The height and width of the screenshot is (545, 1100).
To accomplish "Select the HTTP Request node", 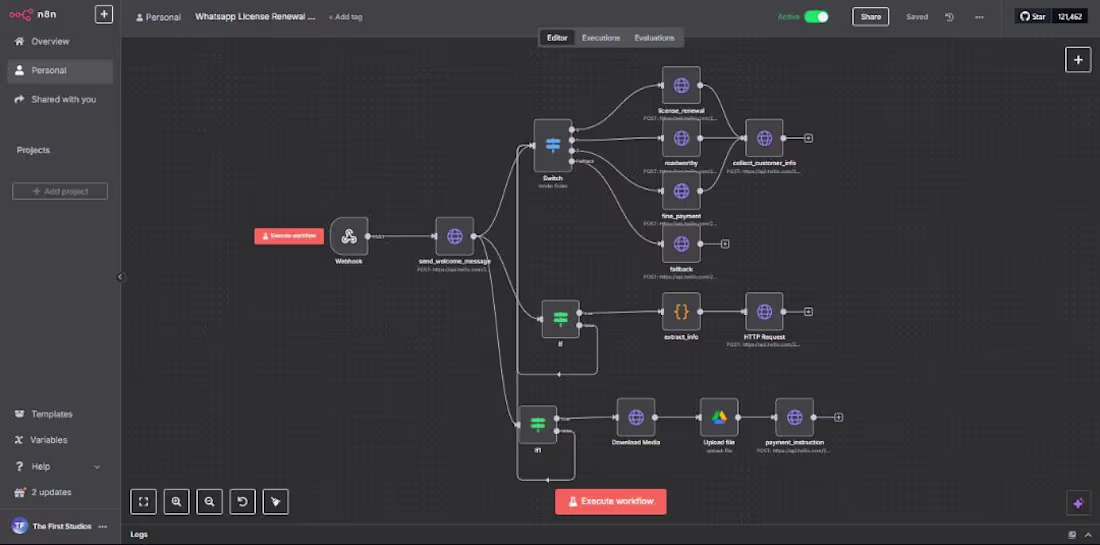I will click(x=765, y=311).
